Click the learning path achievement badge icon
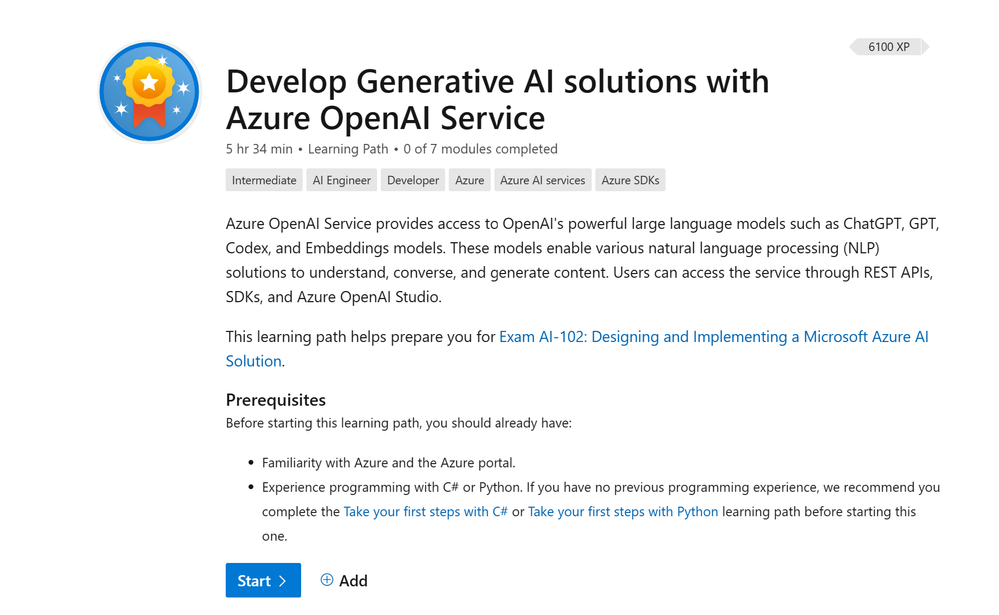Viewport: 999px width, 615px height. 148,93
